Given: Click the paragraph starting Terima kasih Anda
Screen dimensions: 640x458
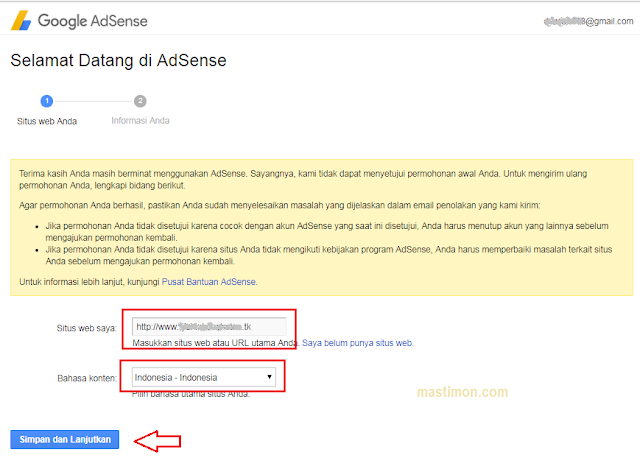Looking at the screenshot, I should tap(303, 180).
